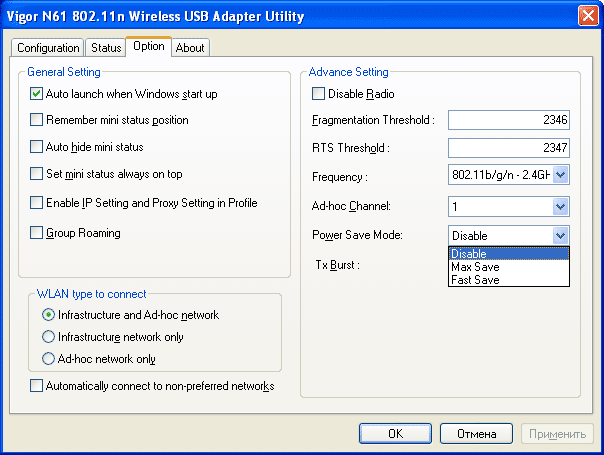Enable Set mini status always on top

(36, 173)
